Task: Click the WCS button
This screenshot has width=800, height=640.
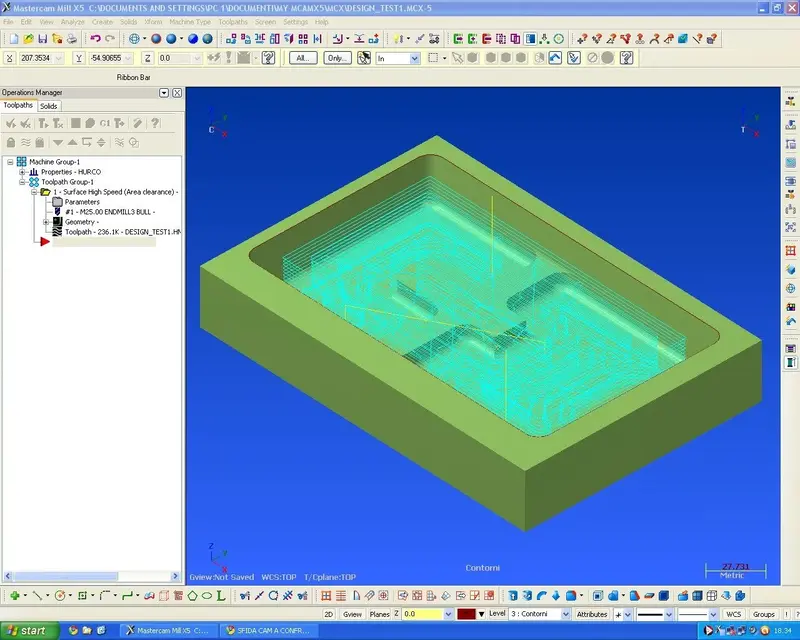Action: (734, 614)
